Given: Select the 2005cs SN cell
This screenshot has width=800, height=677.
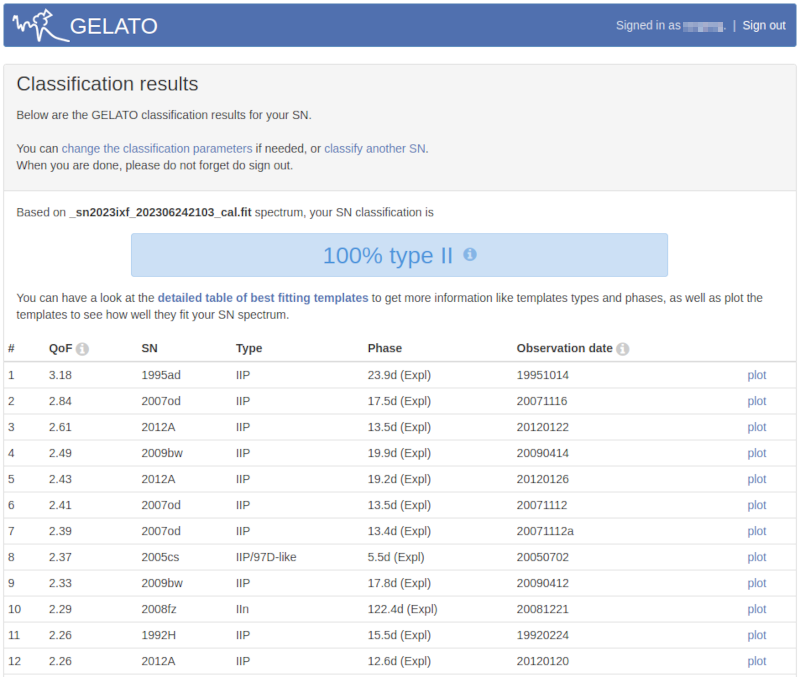Looking at the screenshot, I should tap(160, 557).
